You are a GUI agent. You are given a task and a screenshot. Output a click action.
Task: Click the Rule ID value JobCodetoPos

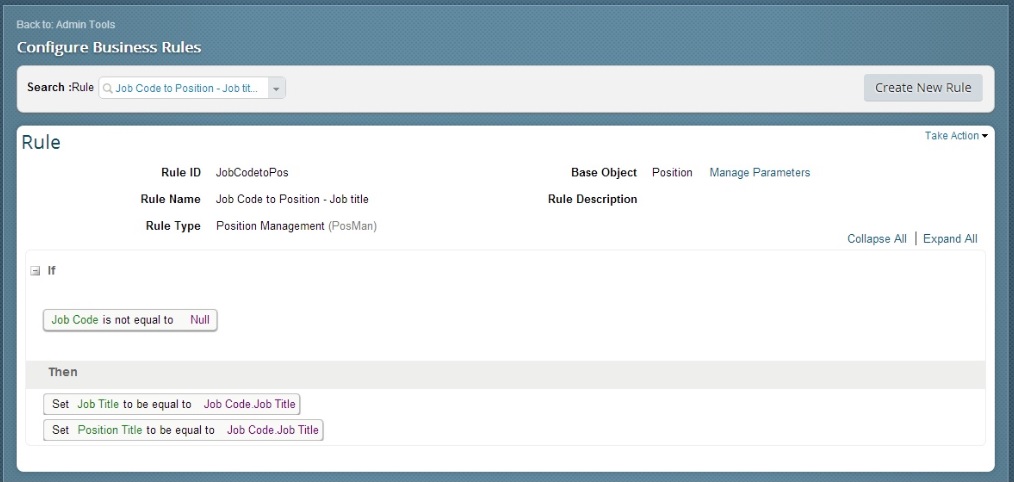tap(252, 173)
